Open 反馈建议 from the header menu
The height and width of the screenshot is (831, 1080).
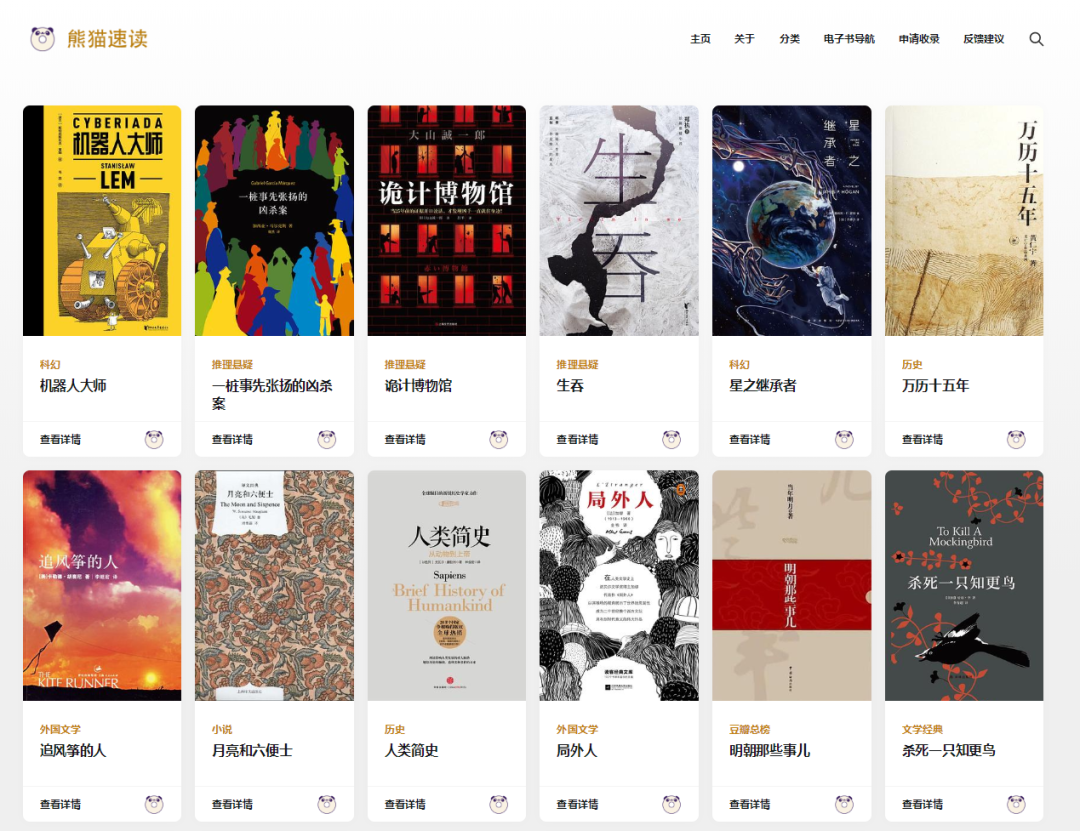984,39
